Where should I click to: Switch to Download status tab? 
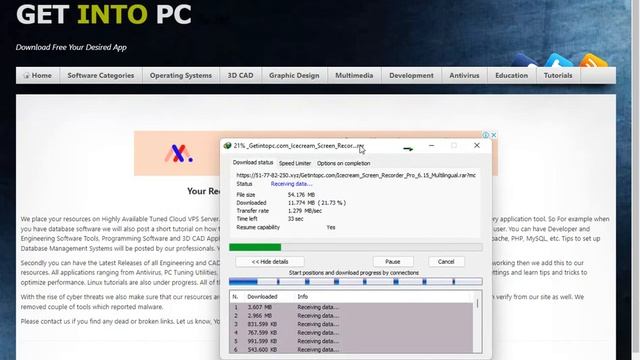[x=253, y=162]
